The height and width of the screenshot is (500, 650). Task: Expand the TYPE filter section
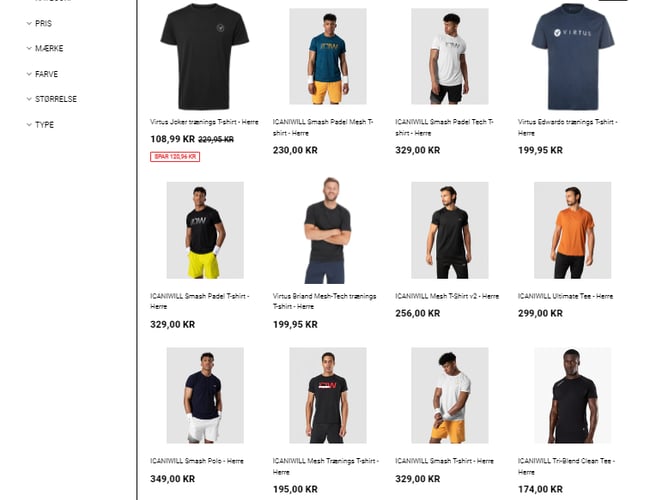[x=40, y=125]
